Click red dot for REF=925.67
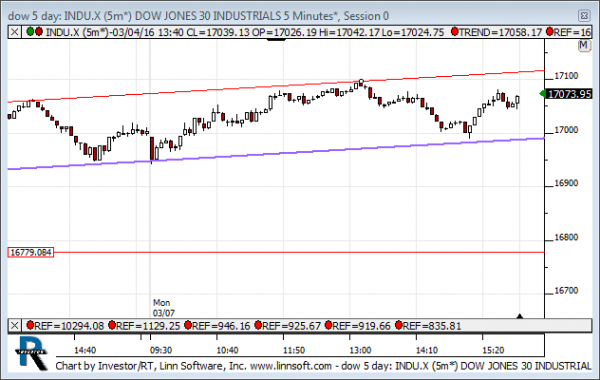Screen dimensions: 600x380 [258, 325]
